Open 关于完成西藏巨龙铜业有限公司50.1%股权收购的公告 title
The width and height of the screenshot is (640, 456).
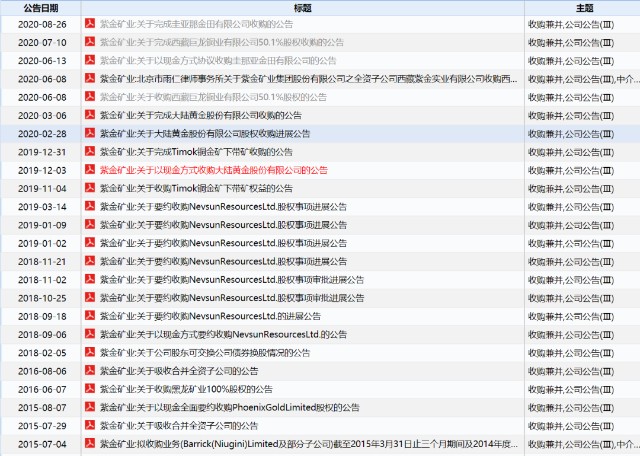222,42
